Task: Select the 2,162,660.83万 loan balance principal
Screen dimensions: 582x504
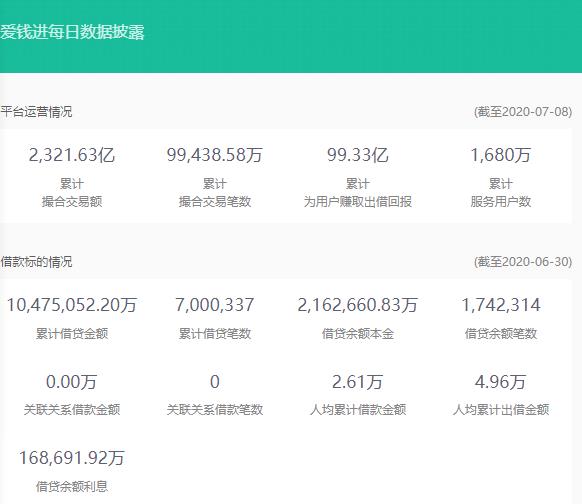Action: tap(357, 305)
